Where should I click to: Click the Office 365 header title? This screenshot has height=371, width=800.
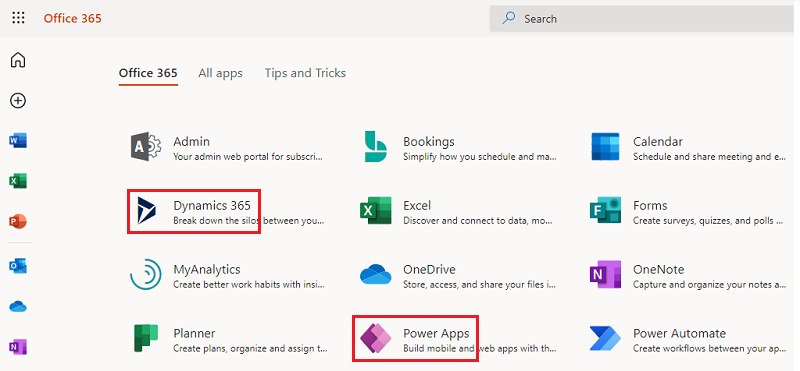pyautogui.click(x=72, y=18)
